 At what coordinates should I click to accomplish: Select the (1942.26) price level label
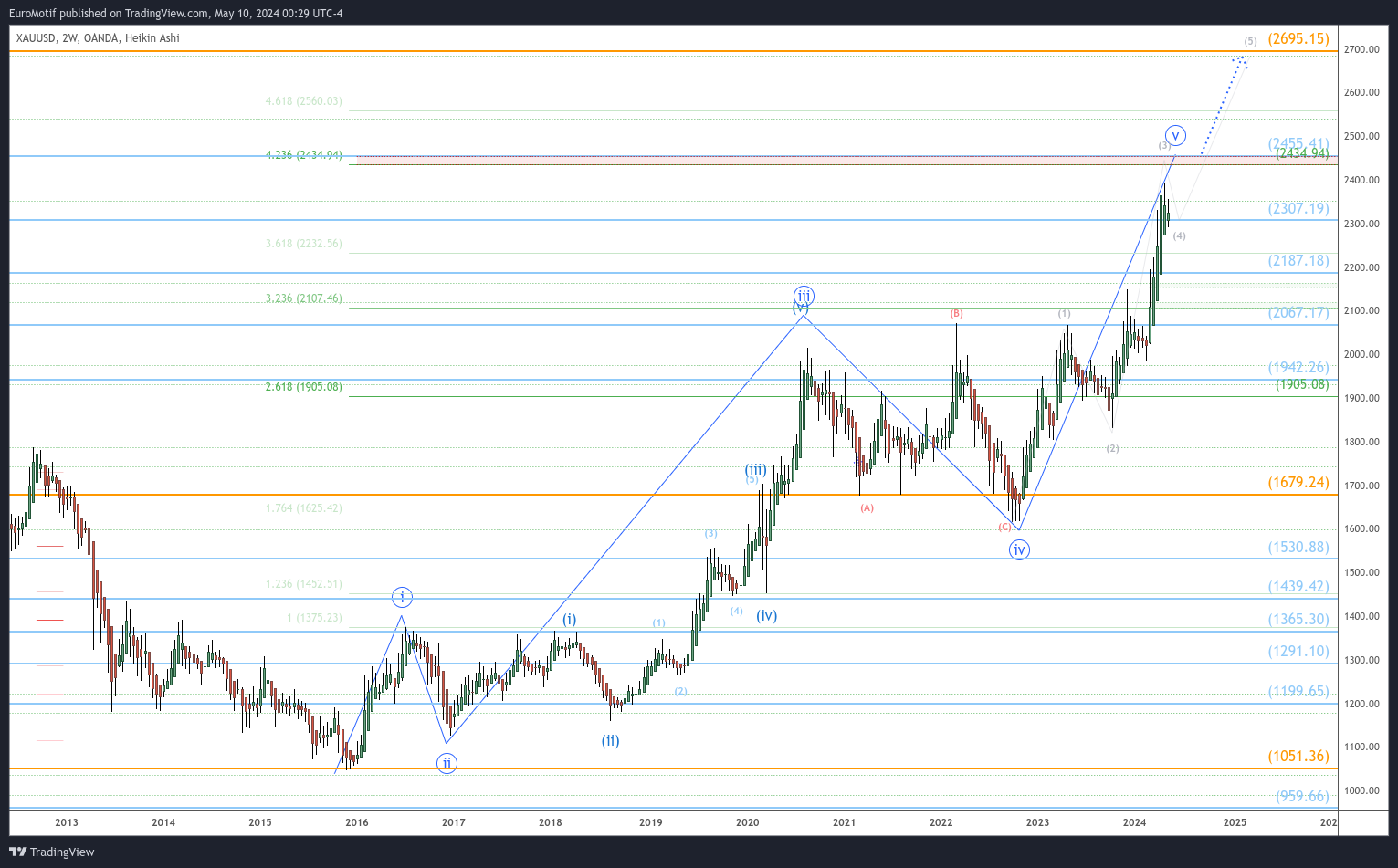pos(1298,367)
